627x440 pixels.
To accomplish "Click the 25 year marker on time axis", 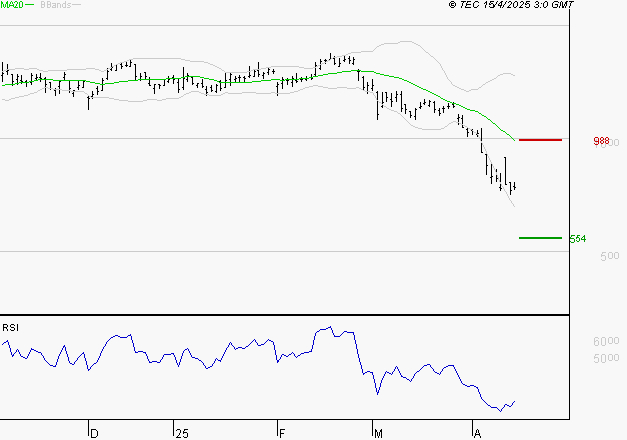I will (x=182, y=434).
